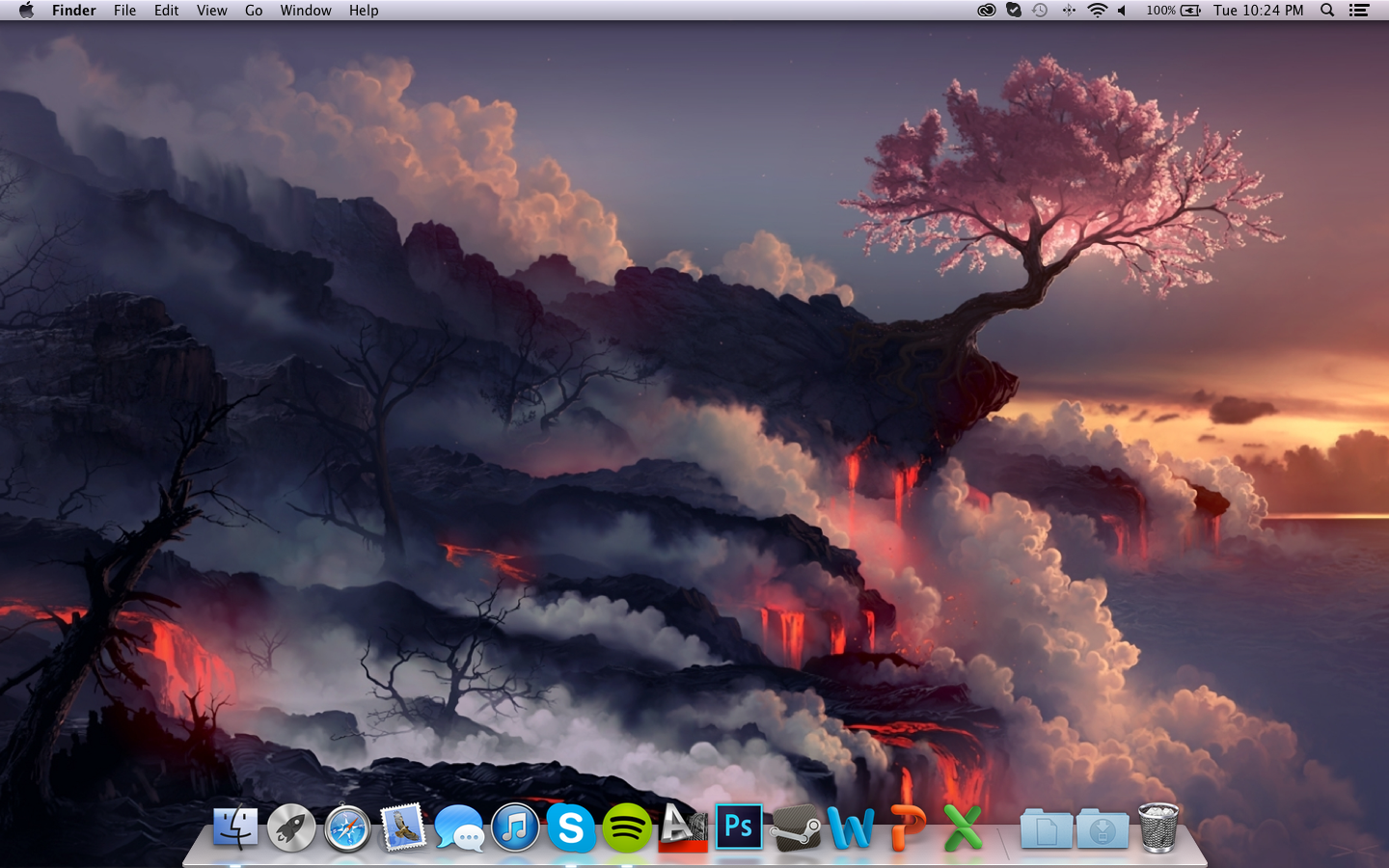1389x868 pixels.
Task: Open Skype from the Dock
Action: 571,827
